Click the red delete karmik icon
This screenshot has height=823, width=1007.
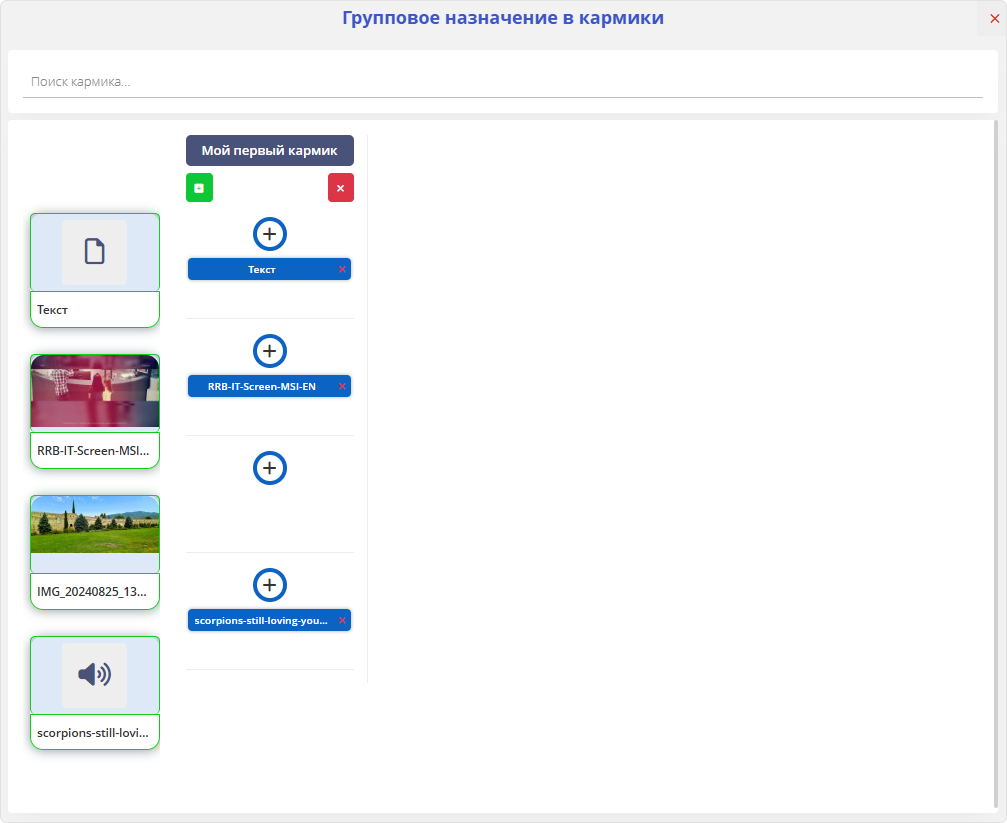point(340,187)
